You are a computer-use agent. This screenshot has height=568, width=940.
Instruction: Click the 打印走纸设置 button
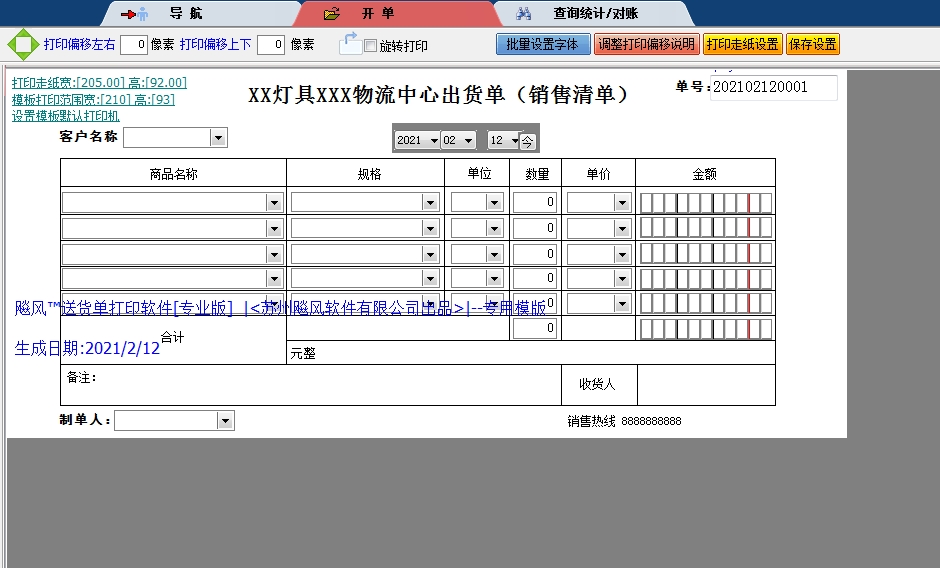[742, 44]
